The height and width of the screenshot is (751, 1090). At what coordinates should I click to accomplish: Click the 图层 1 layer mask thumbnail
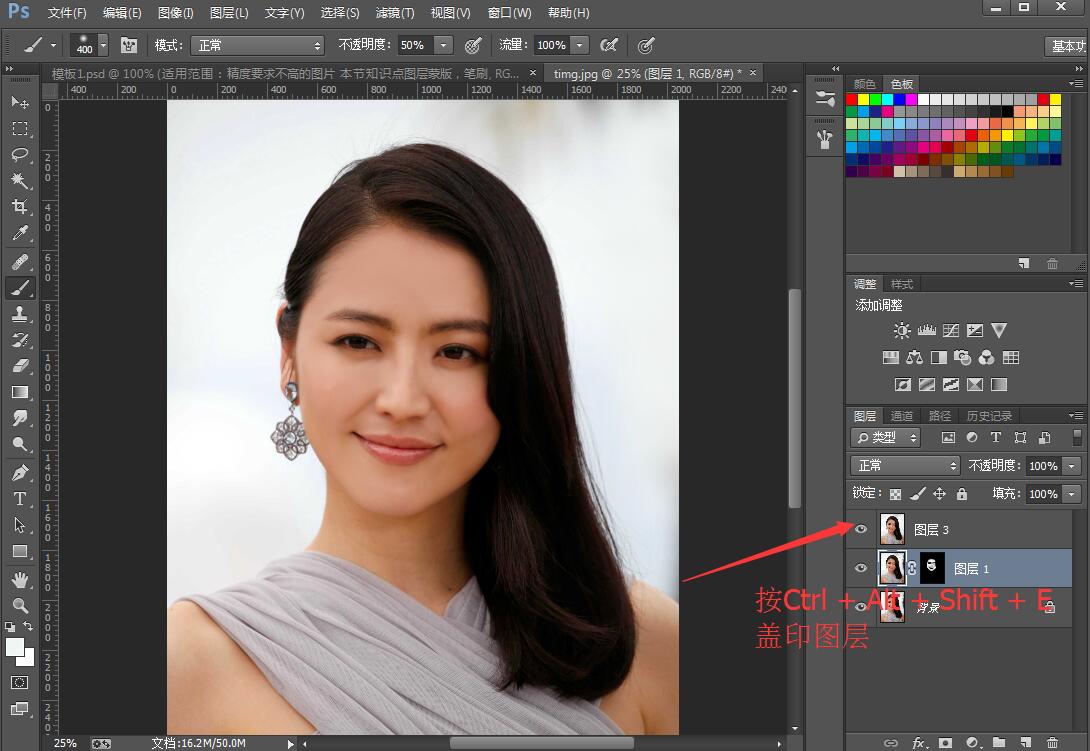932,568
